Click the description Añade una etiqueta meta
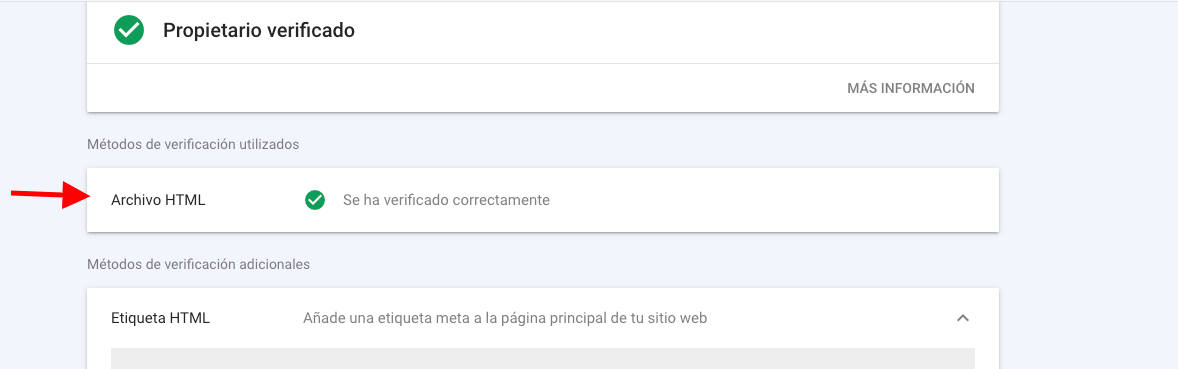This screenshot has height=369, width=1178. pos(505,318)
